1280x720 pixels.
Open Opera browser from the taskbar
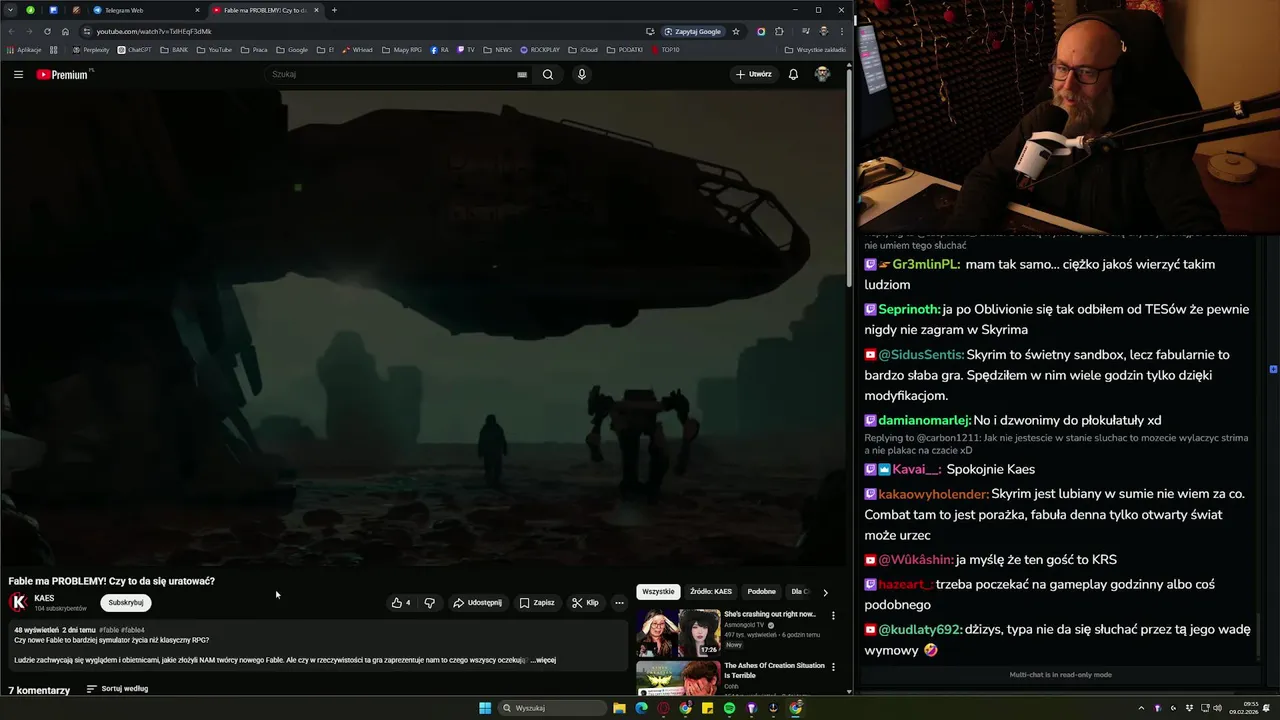tap(664, 708)
